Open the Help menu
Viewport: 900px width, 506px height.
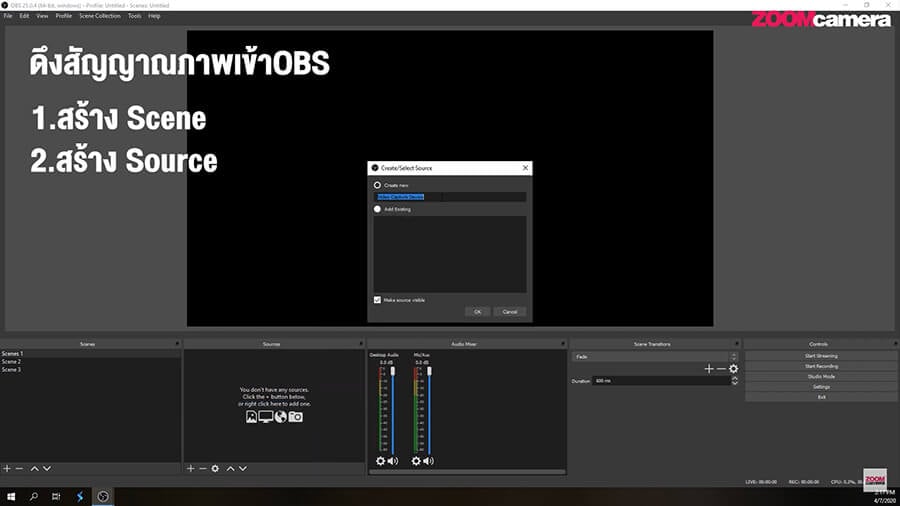click(x=154, y=16)
